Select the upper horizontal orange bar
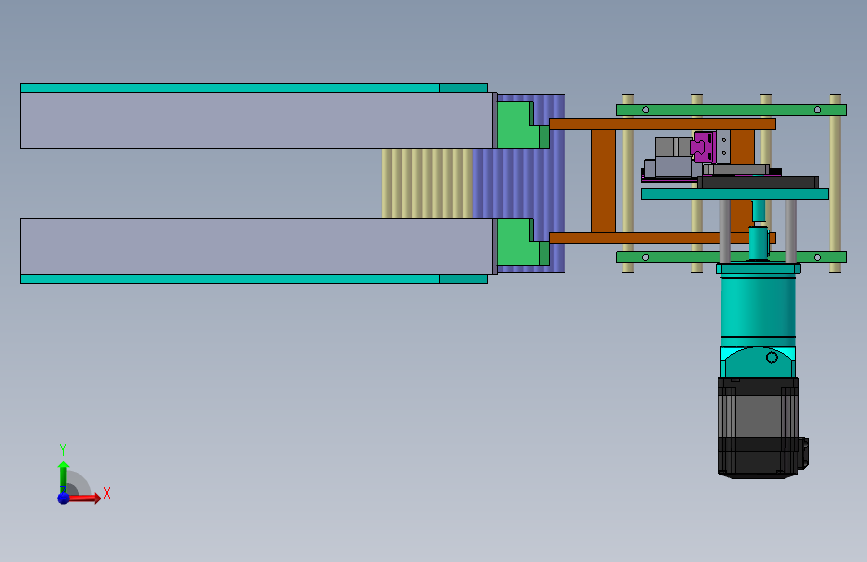867x562 pixels. click(x=662, y=124)
